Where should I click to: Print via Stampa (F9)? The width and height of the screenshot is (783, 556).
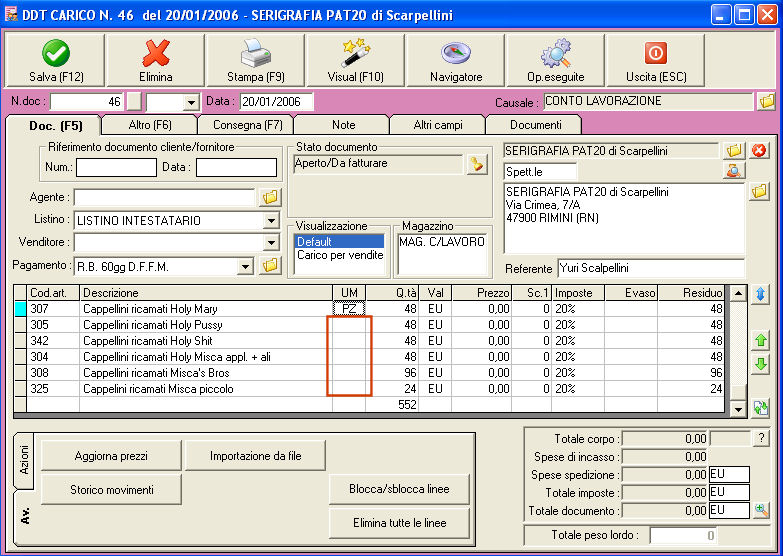pyautogui.click(x=256, y=60)
